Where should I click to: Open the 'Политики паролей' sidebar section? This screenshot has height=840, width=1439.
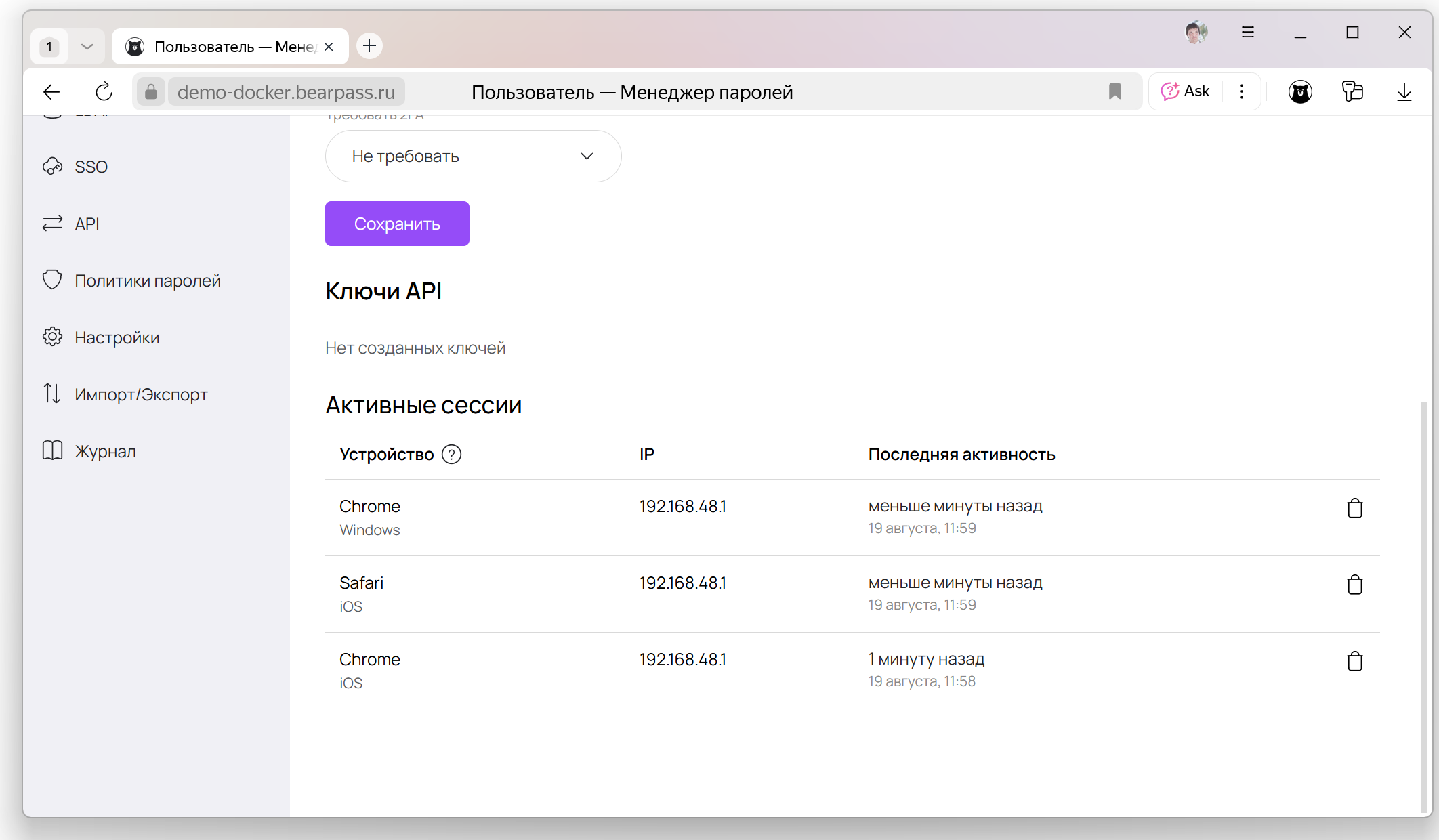coord(147,280)
